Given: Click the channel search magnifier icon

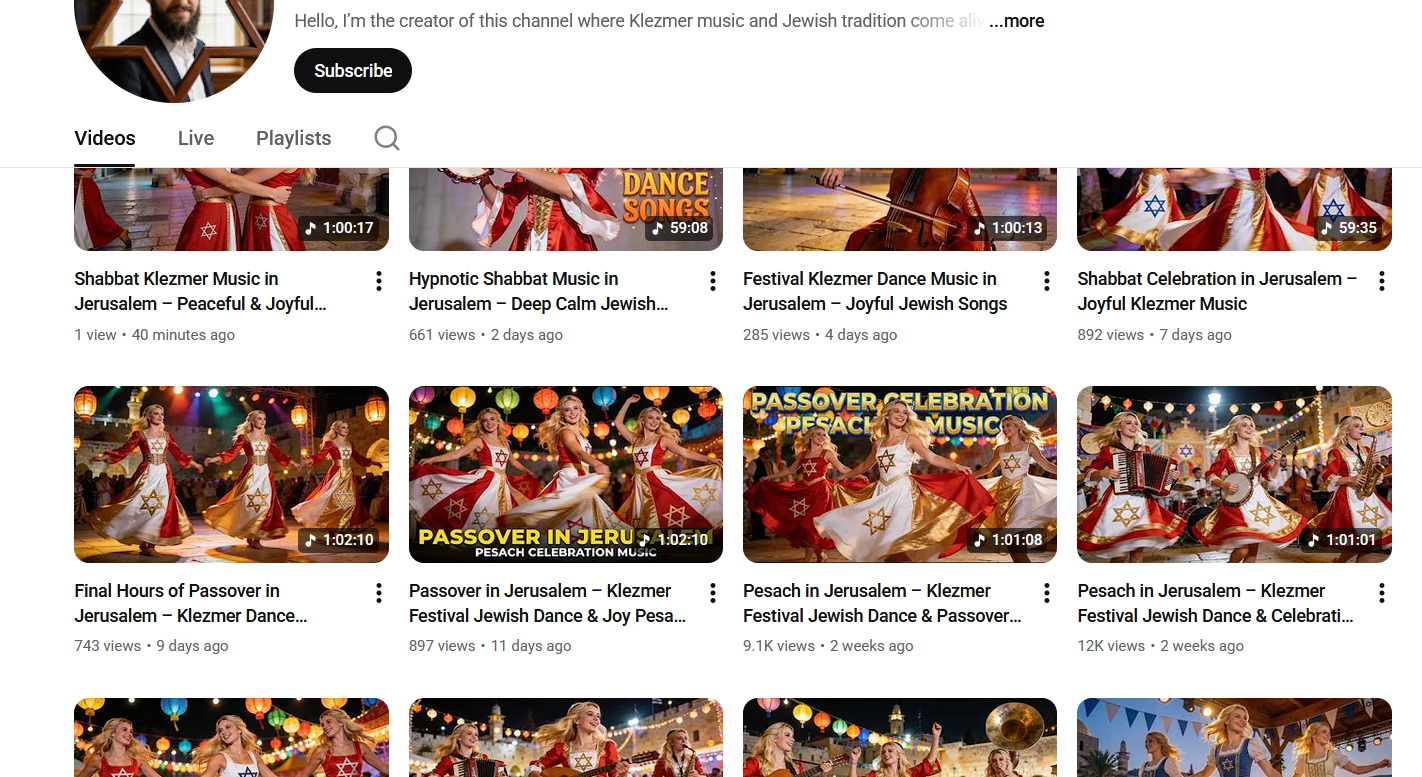Looking at the screenshot, I should click(x=387, y=138).
